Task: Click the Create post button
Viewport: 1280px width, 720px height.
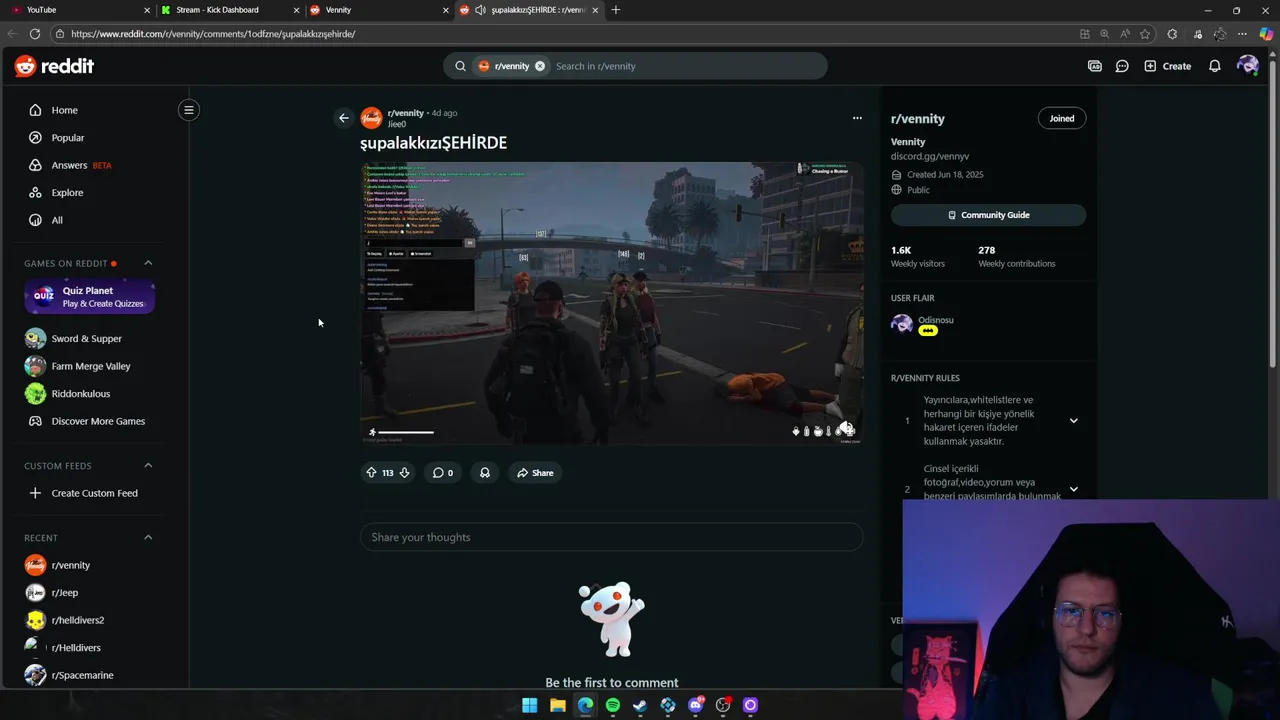Action: 1168,66
